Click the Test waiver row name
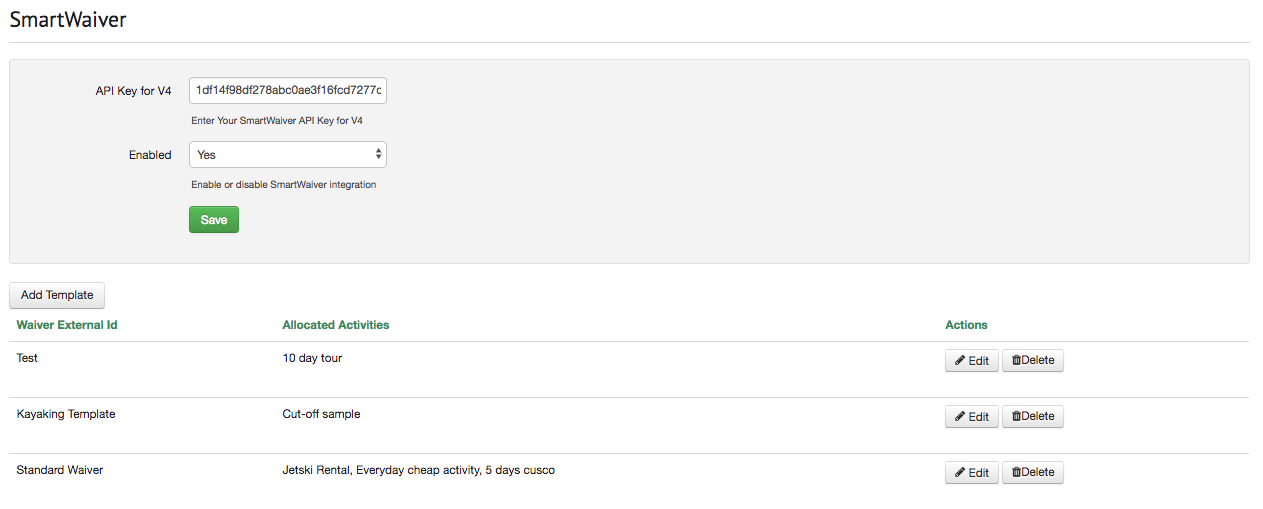This screenshot has height=509, width=1263. [27, 358]
